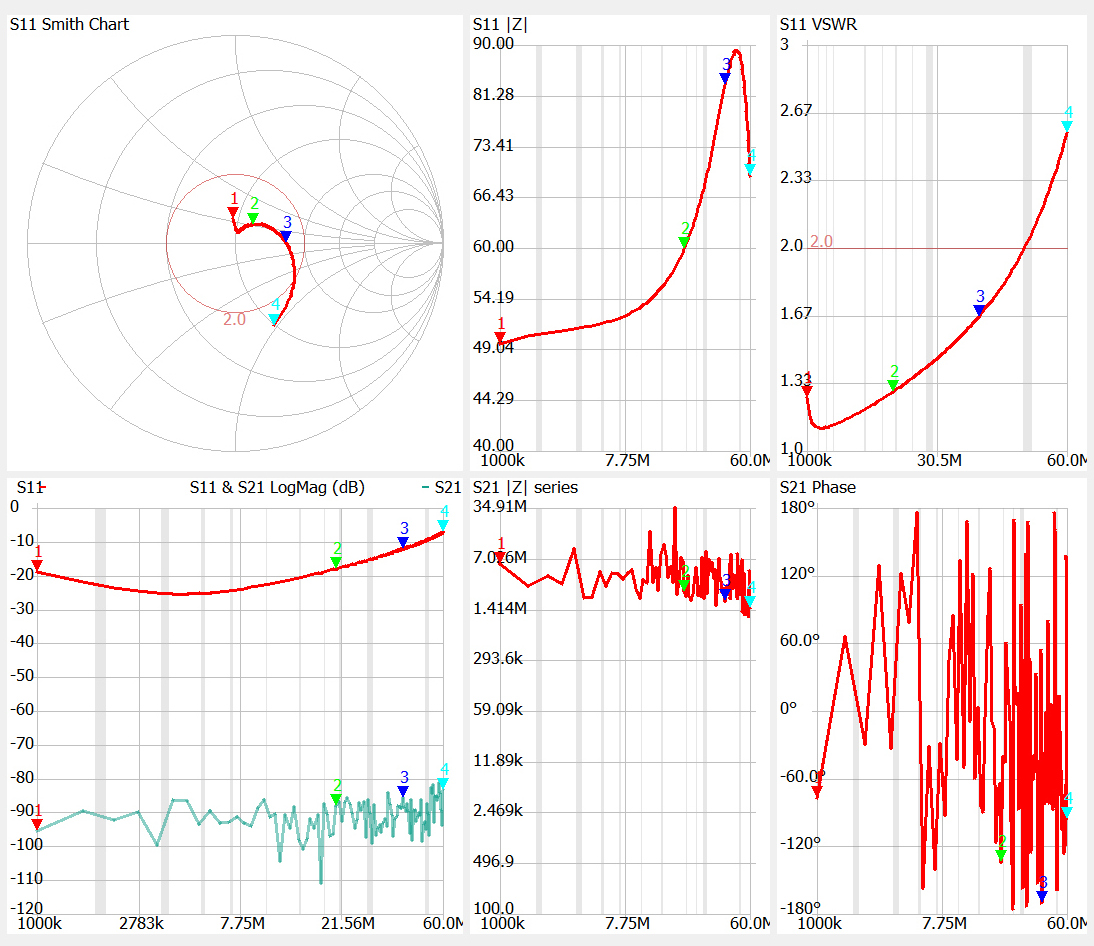Click the 2.0 VSWR circle label on Smith Chart

pos(234,319)
